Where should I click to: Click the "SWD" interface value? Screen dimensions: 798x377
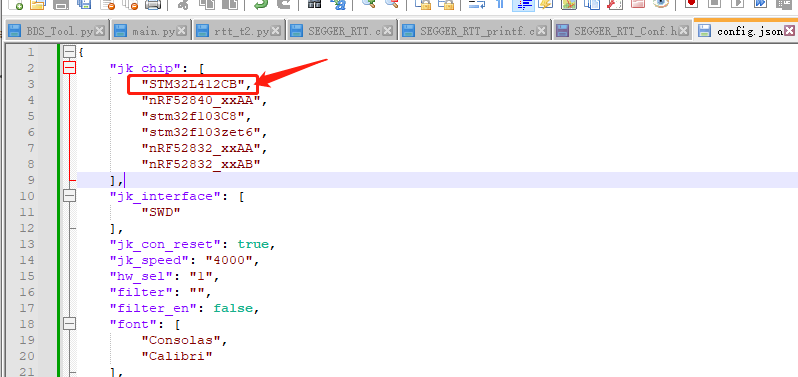point(161,212)
